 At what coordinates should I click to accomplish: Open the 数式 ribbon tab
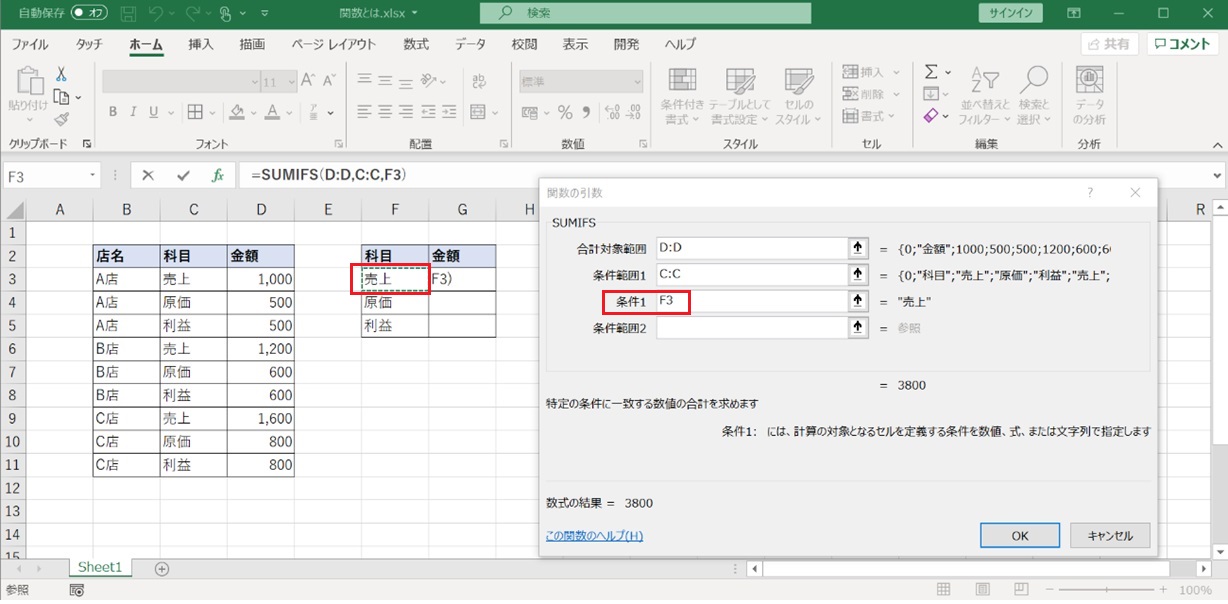click(416, 45)
